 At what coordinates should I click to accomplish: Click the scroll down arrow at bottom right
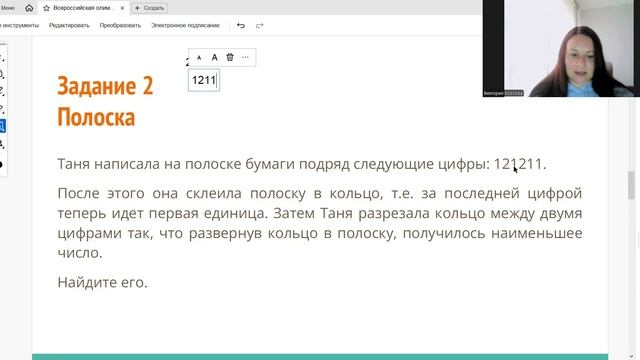[x=631, y=356]
